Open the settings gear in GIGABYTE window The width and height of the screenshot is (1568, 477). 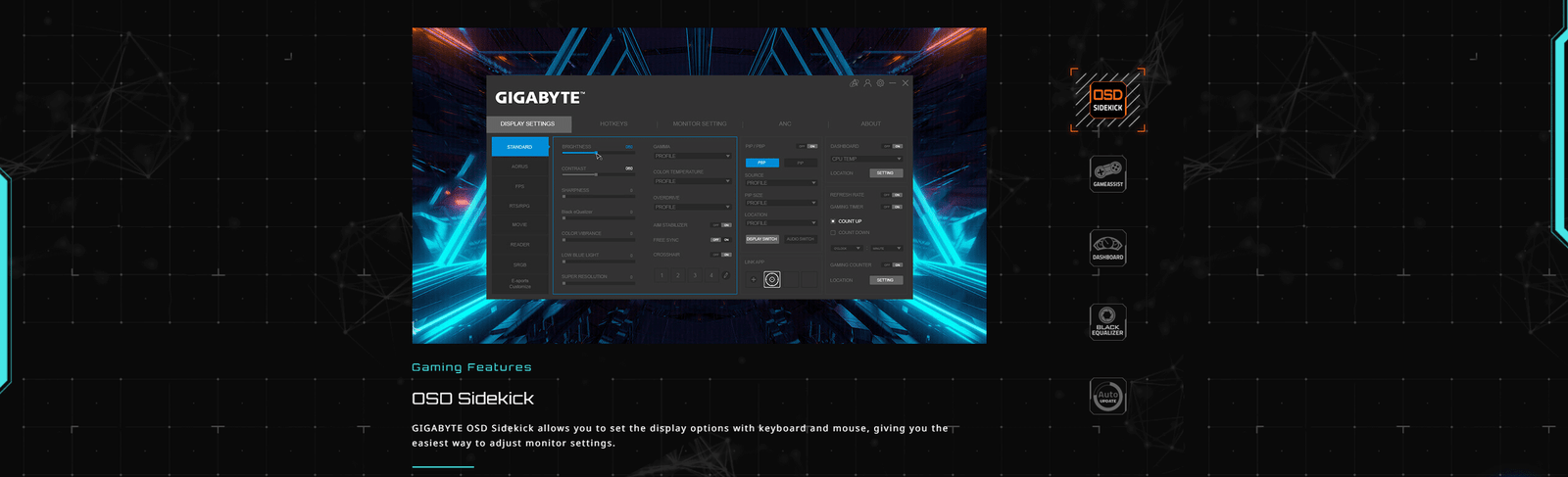coord(880,83)
